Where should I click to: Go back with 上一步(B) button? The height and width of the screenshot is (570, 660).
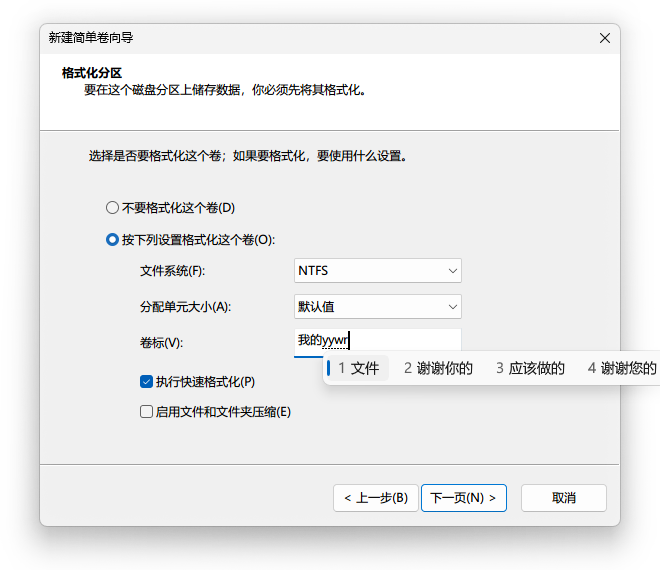pos(376,498)
